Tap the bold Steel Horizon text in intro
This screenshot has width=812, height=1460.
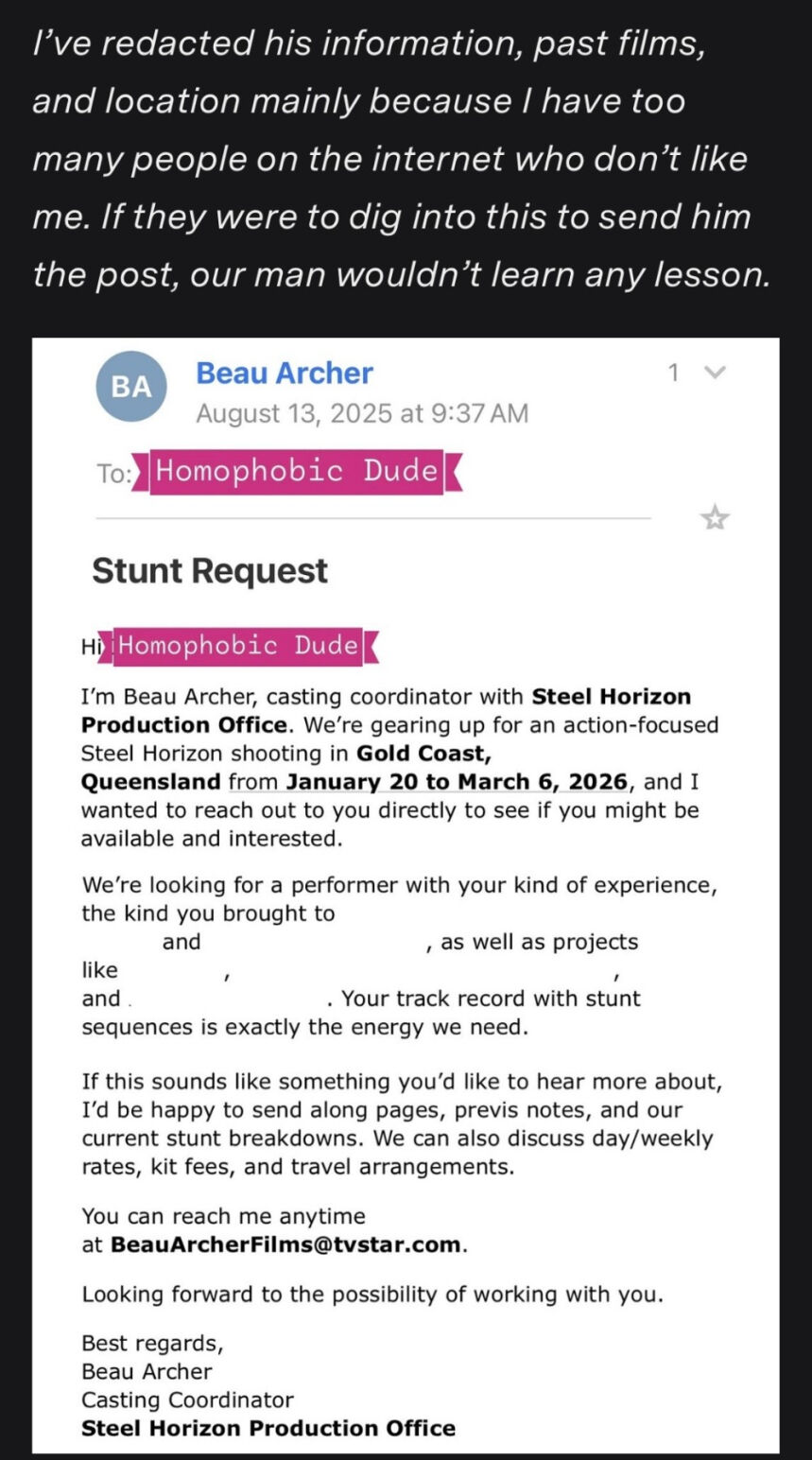click(x=612, y=697)
